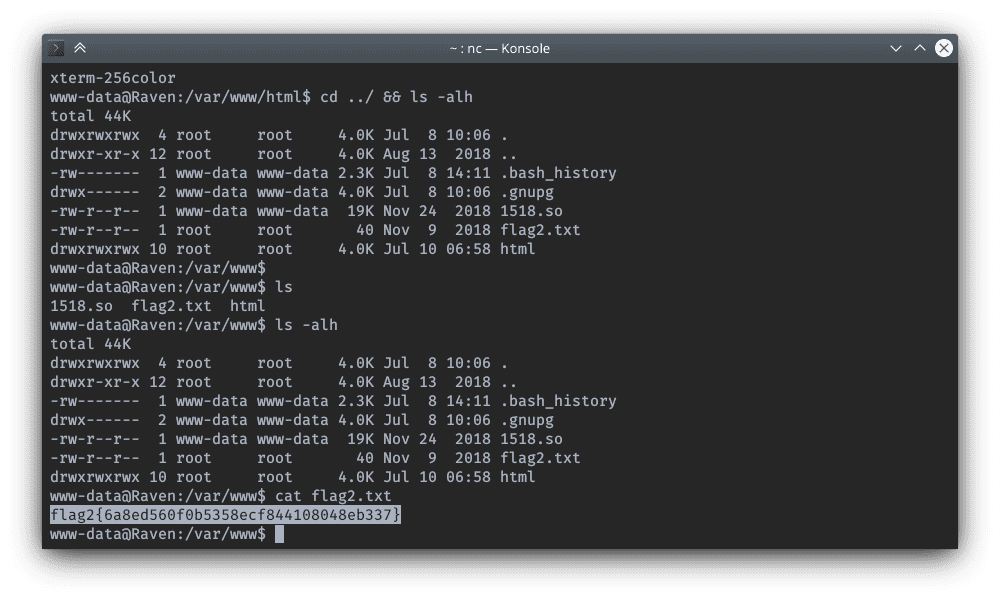This screenshot has height=599, width=1000.
Task: Click '.gnupg' in the second directory listing
Action: click(x=531, y=420)
